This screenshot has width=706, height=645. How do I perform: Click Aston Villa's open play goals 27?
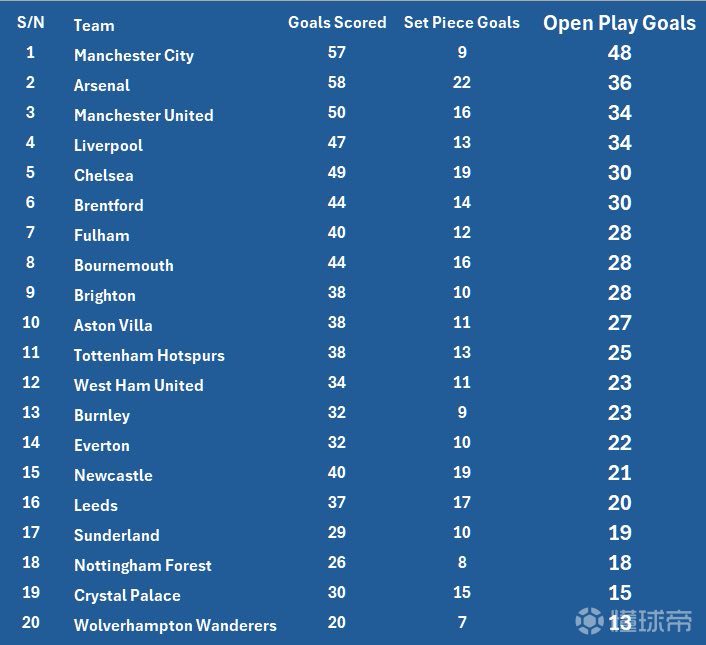tap(619, 323)
